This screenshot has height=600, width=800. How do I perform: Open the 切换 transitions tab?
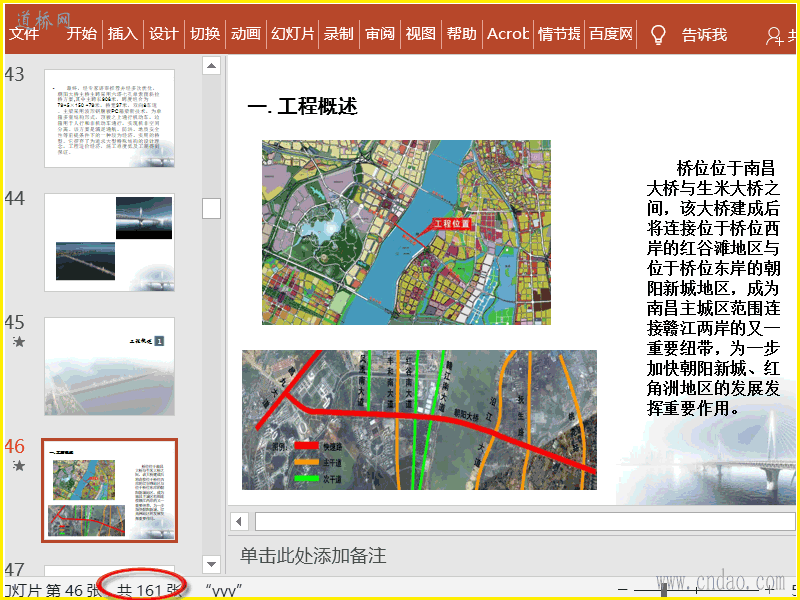pyautogui.click(x=205, y=34)
